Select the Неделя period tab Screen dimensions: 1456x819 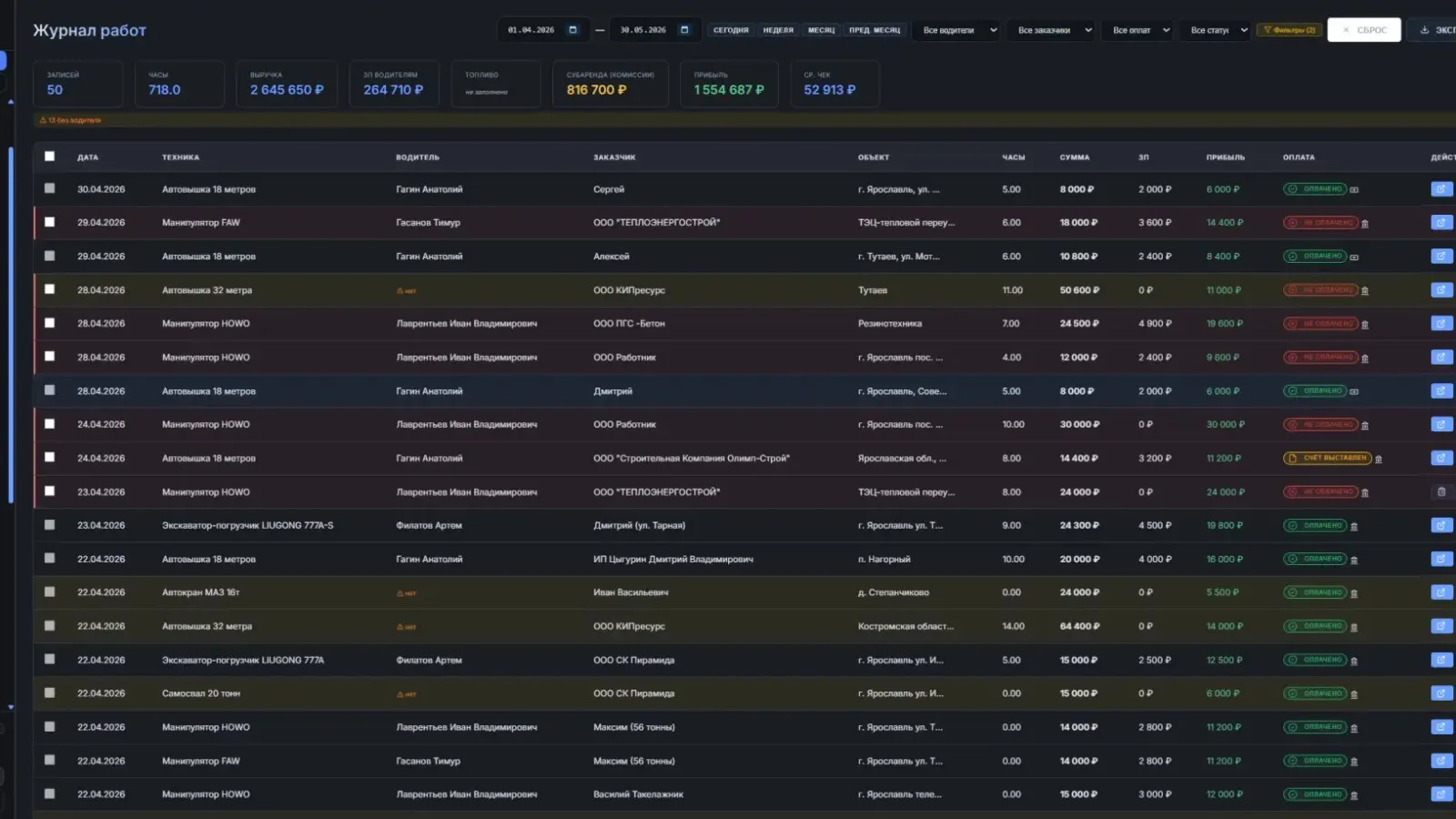click(778, 30)
